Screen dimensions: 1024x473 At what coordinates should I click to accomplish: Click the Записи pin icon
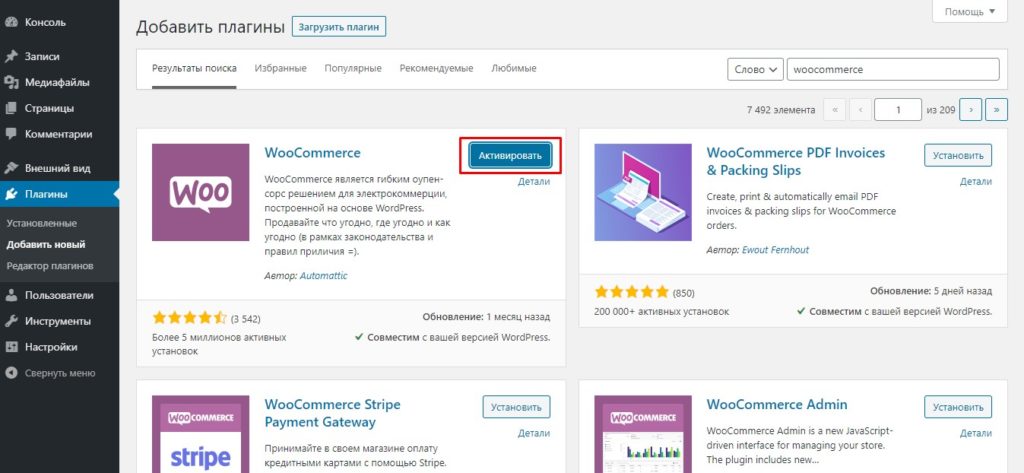pos(11,56)
